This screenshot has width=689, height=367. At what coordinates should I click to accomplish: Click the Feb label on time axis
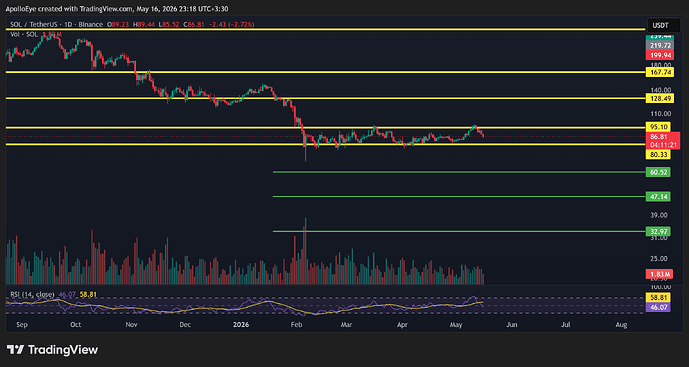[297, 325]
